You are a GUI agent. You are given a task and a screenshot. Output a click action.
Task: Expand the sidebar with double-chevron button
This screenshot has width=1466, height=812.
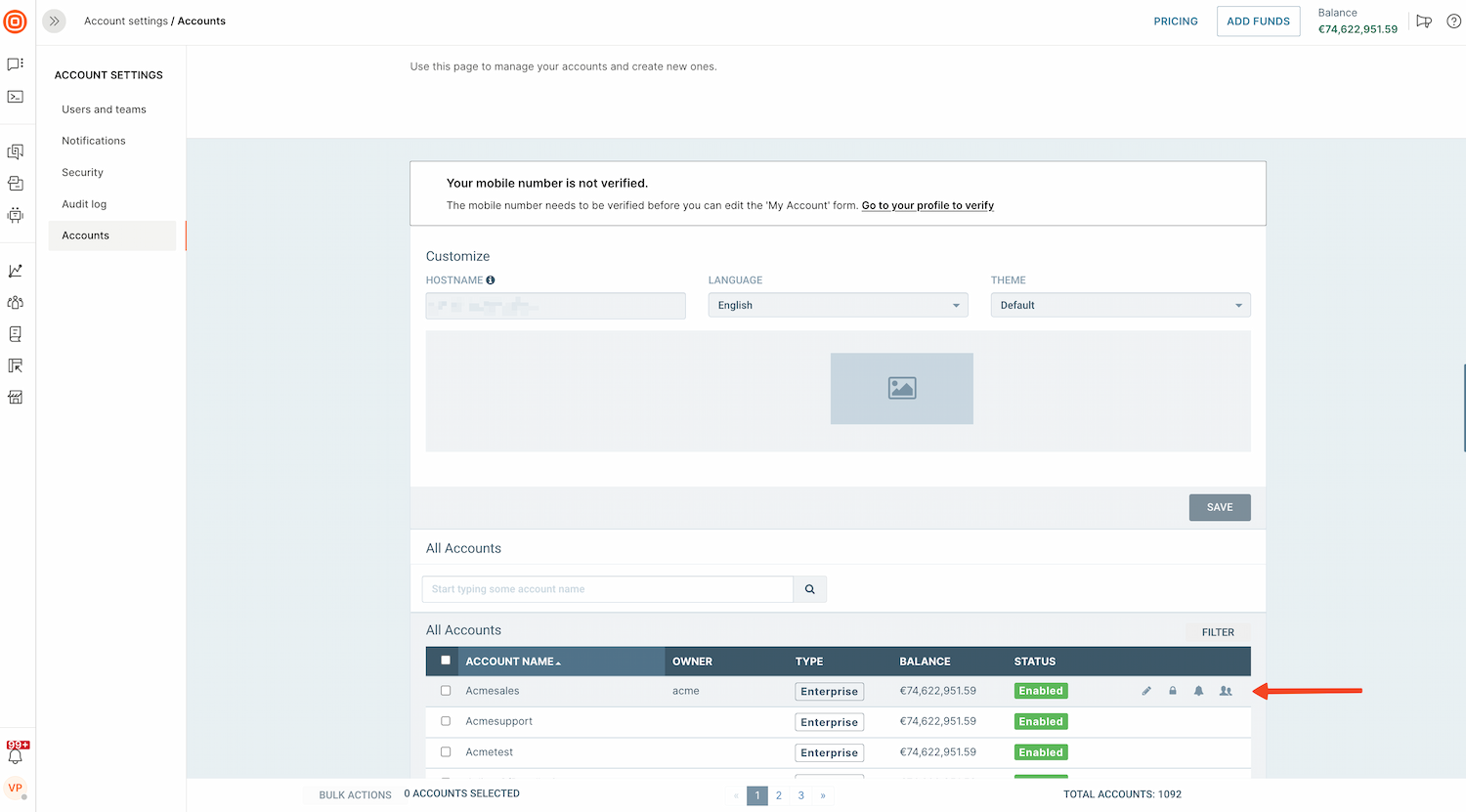click(54, 21)
